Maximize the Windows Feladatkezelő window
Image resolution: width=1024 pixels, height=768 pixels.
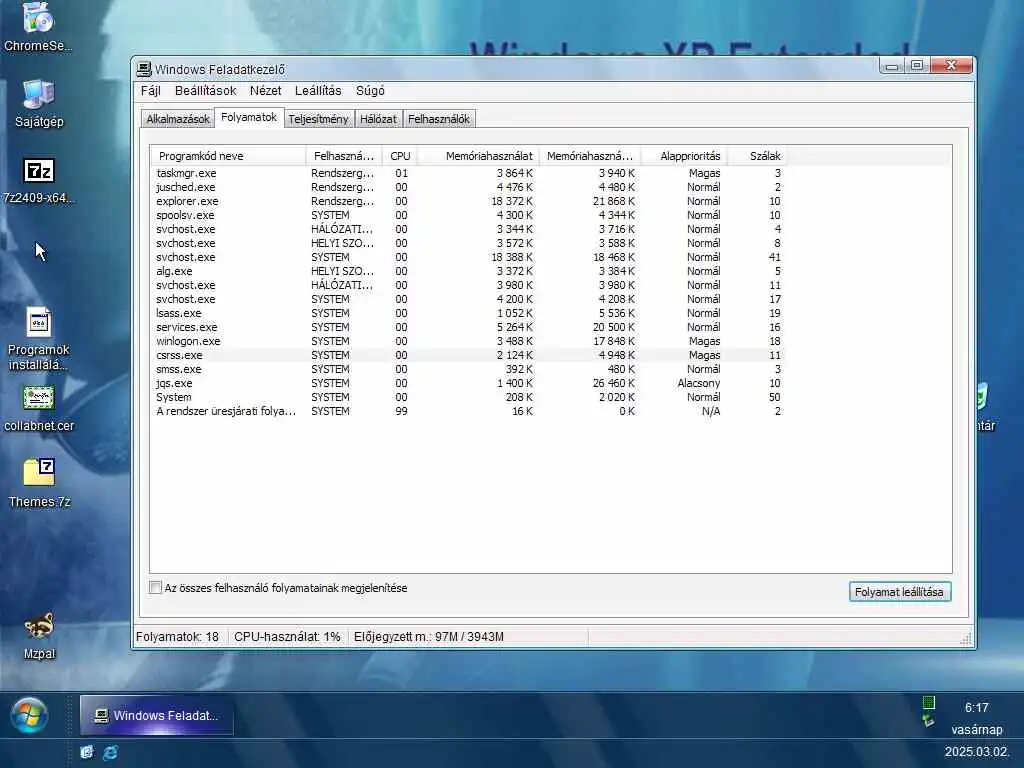pos(917,65)
